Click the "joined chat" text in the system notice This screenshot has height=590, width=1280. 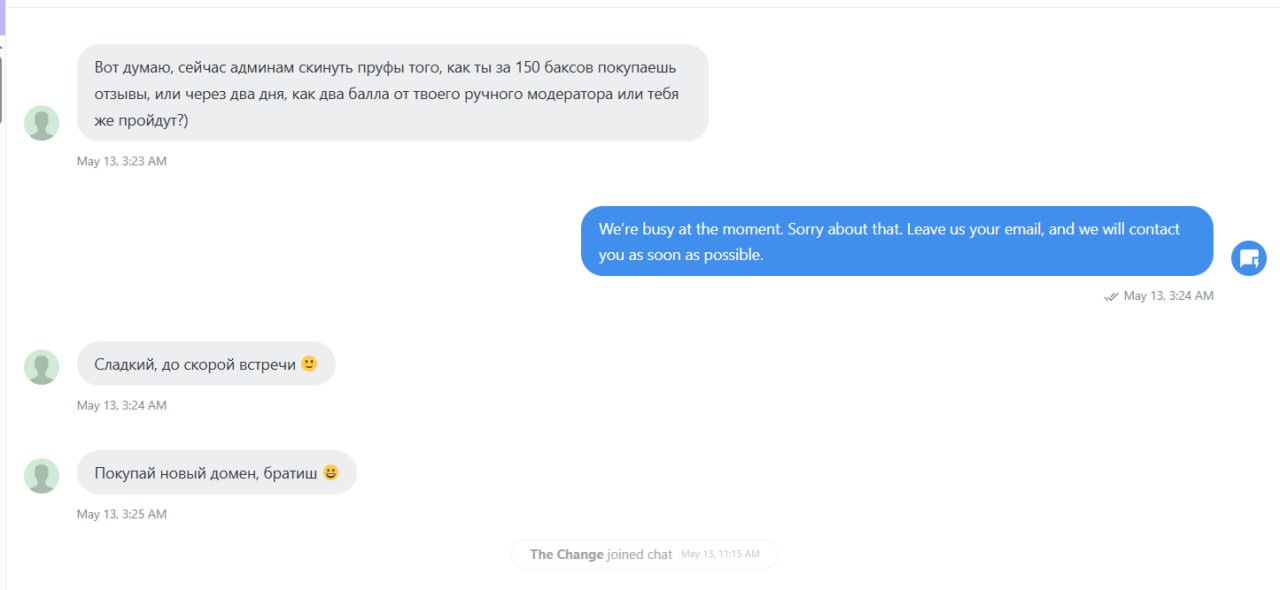pyautogui.click(x=640, y=554)
